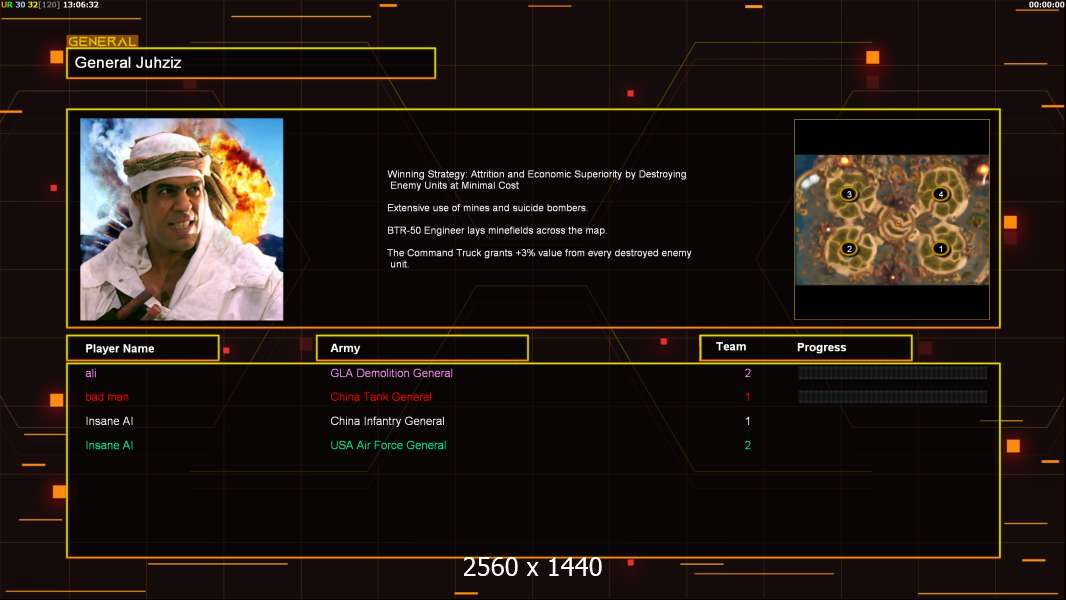Click the 00:00:00 timer readout
1066x600 pixels.
tap(1046, 5)
